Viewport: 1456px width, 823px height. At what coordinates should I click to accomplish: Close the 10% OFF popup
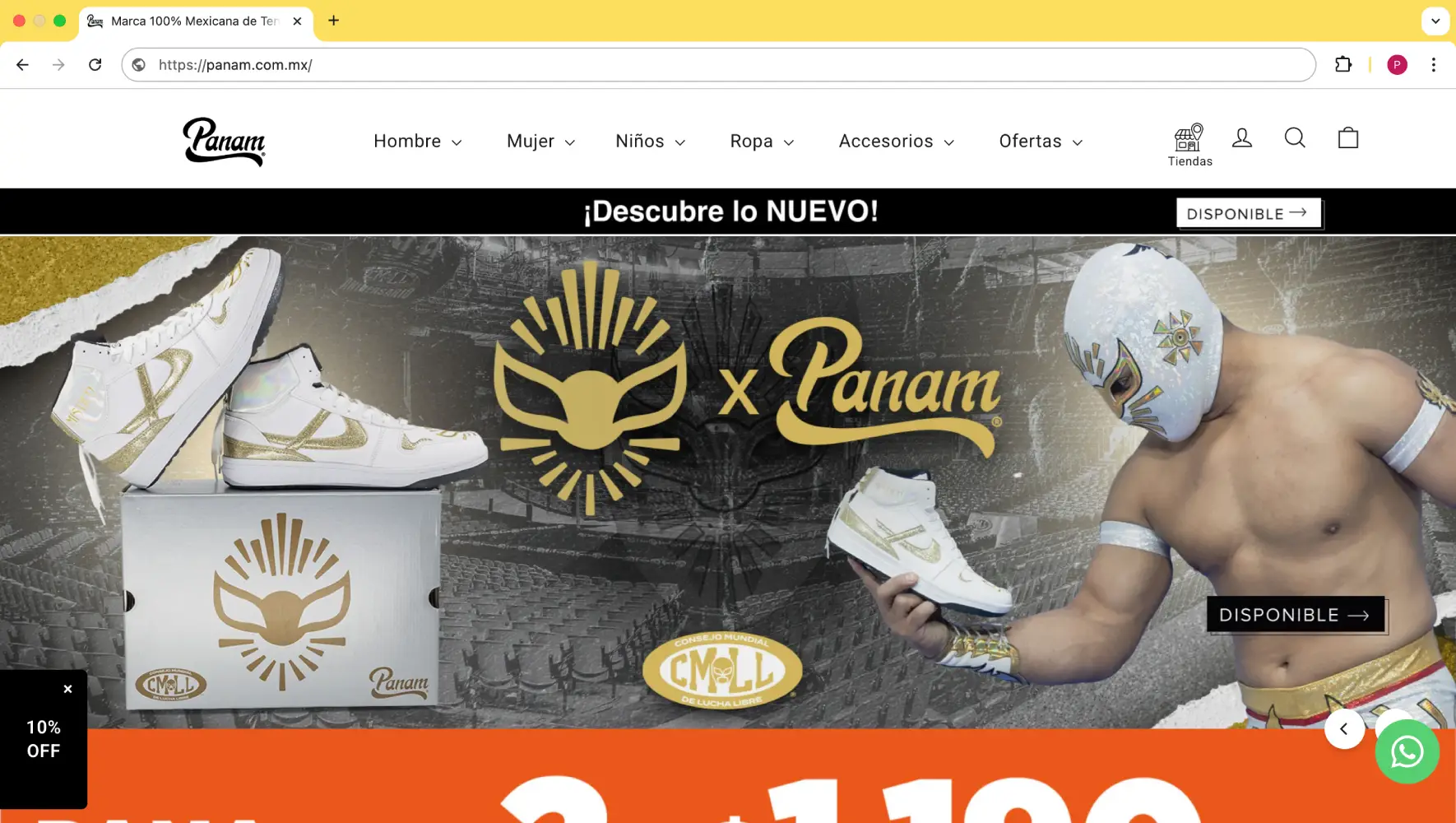(68, 689)
